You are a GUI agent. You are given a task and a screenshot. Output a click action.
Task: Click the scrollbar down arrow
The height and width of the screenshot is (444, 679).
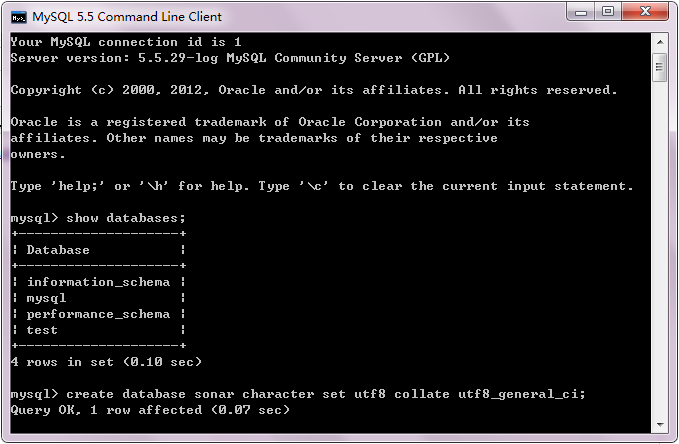pyautogui.click(x=660, y=425)
